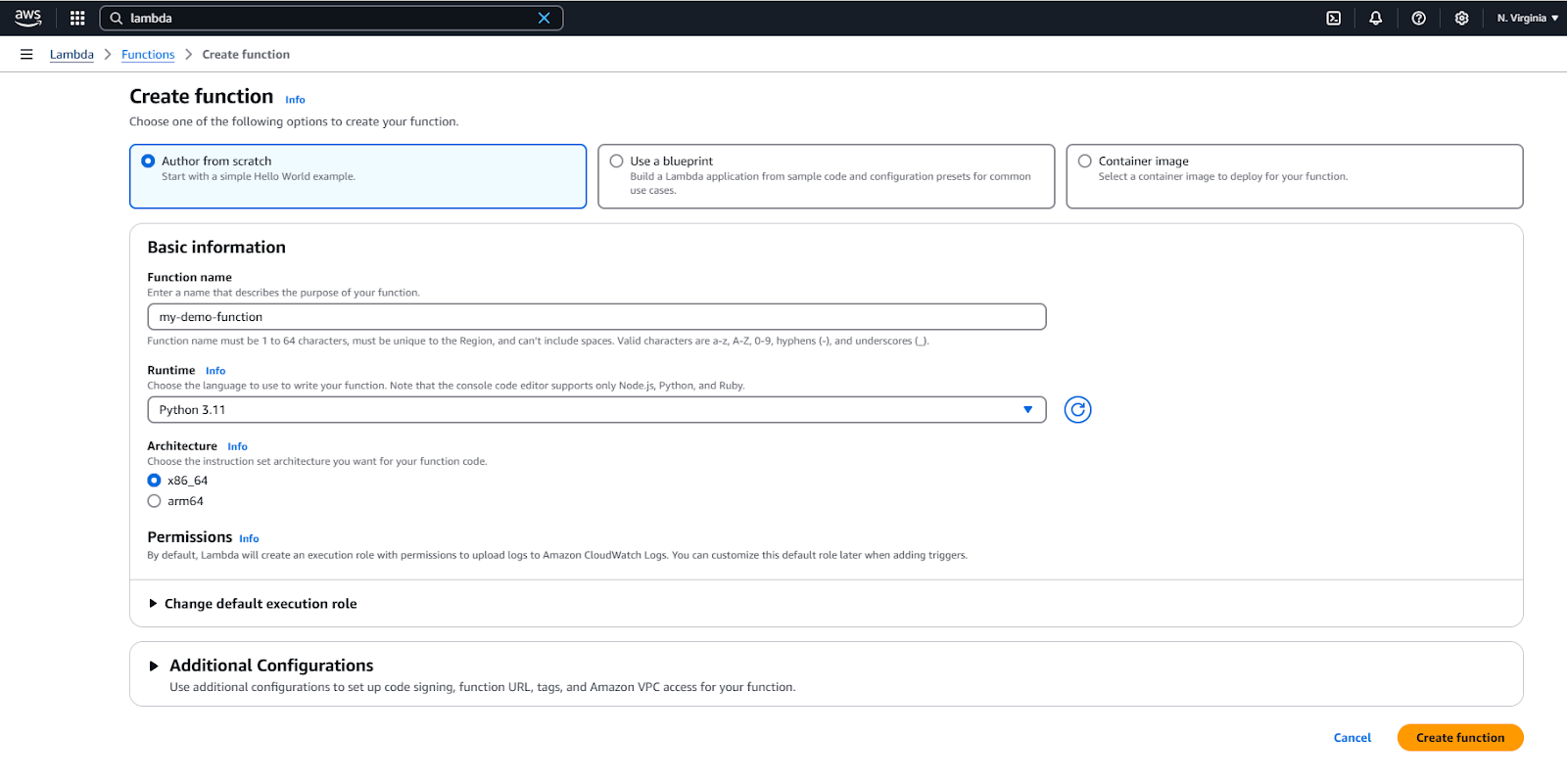Image resolution: width=1567 pixels, height=784 pixels.
Task: Open the settings gear icon
Action: tap(1462, 18)
